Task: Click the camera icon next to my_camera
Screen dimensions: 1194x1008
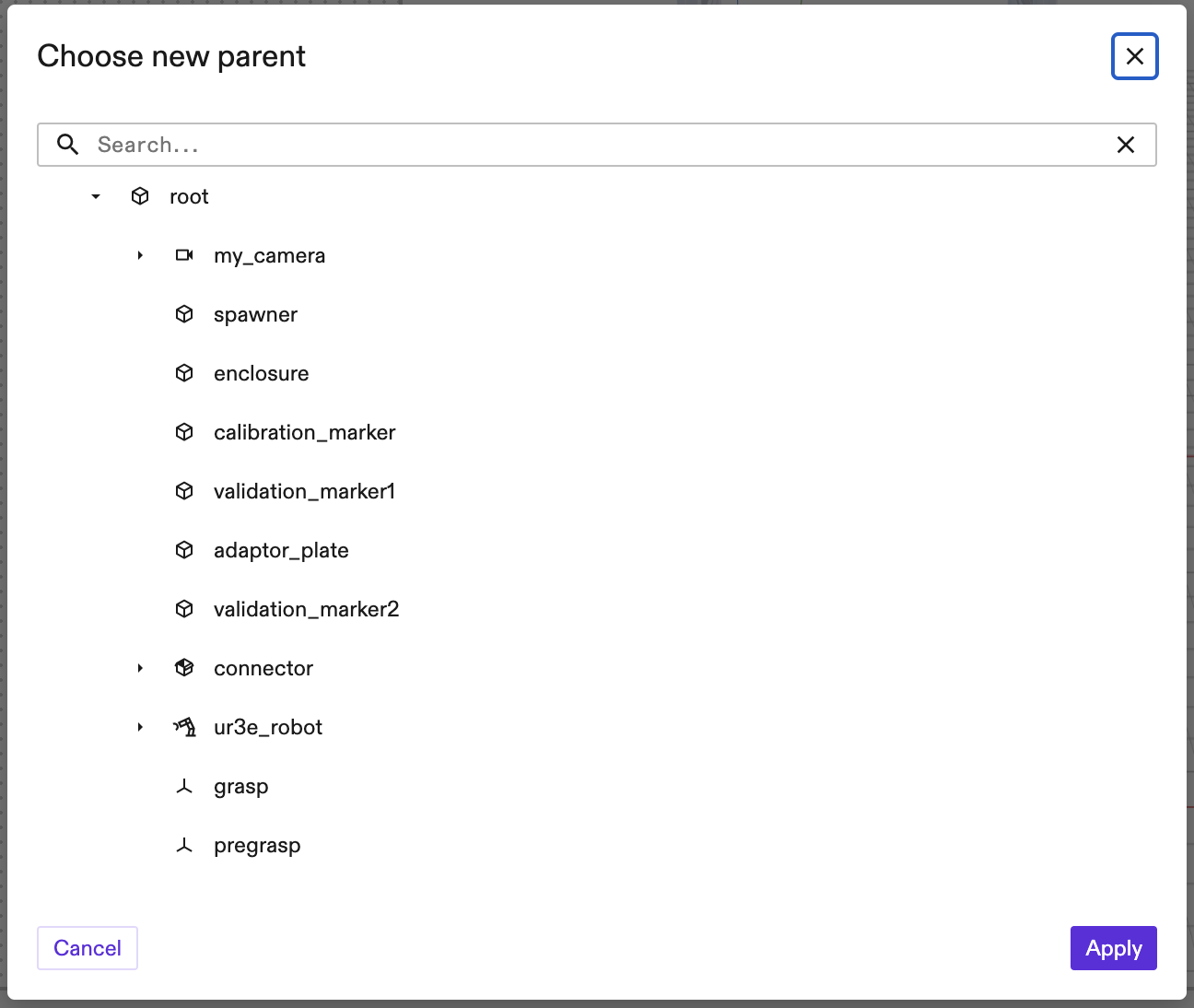Action: 184,255
